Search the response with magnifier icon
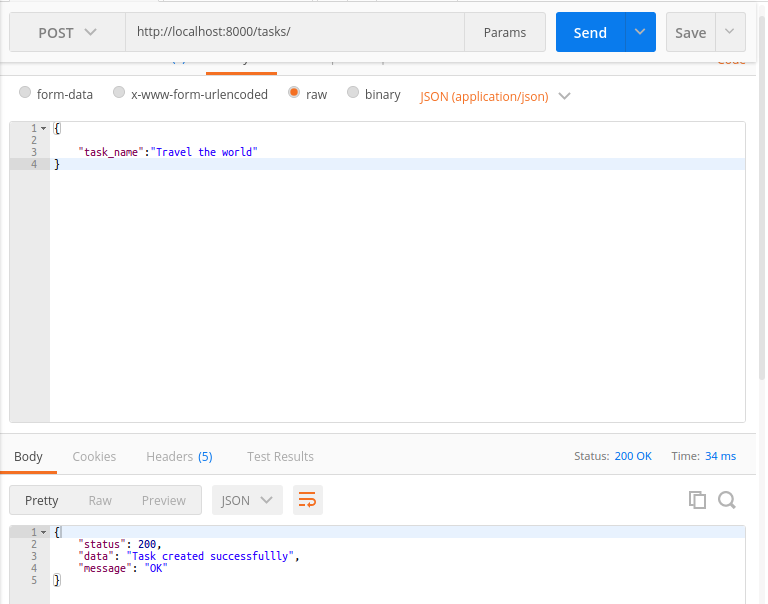 [727, 500]
